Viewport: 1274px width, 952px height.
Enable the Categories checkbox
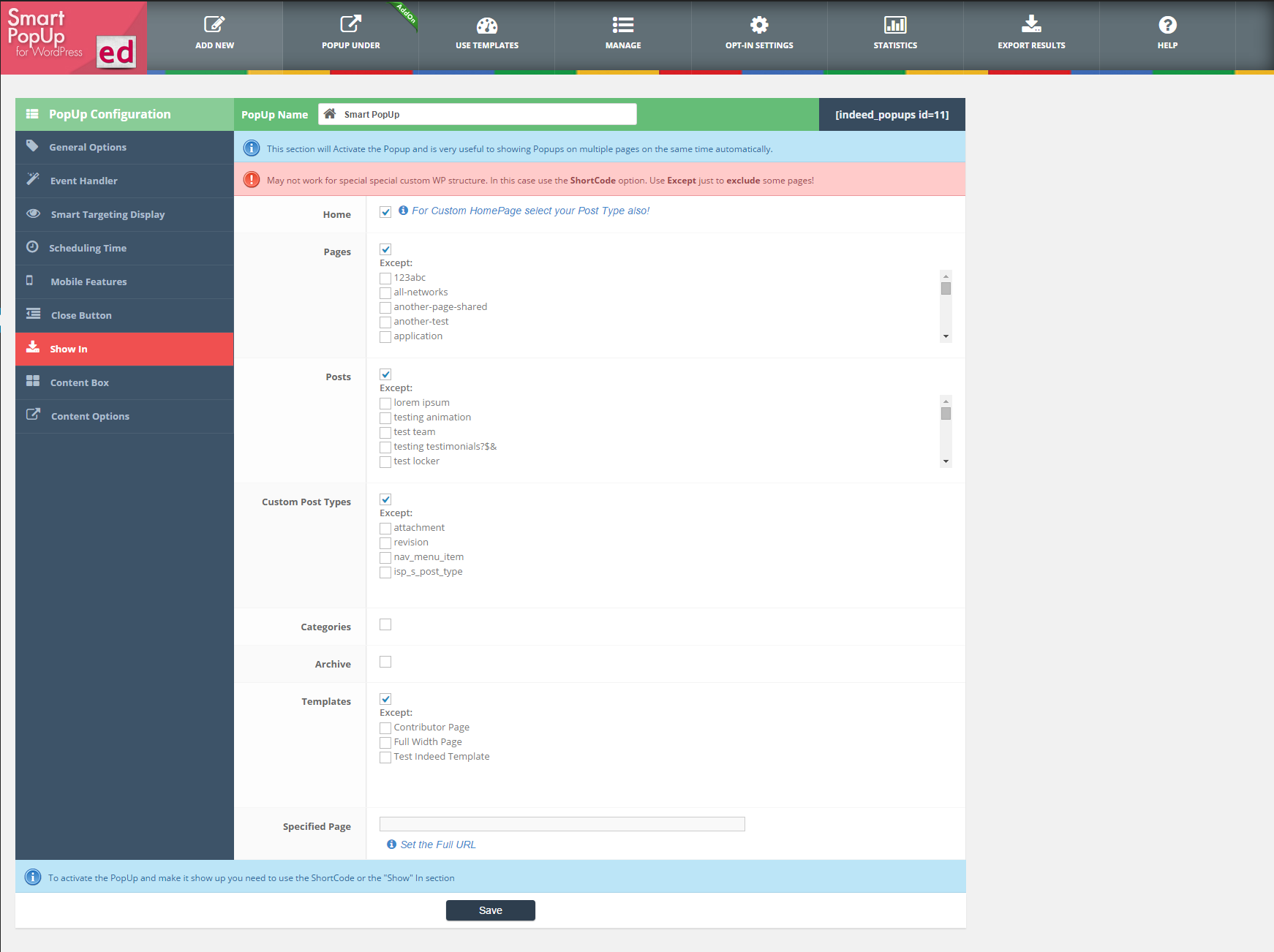click(385, 624)
